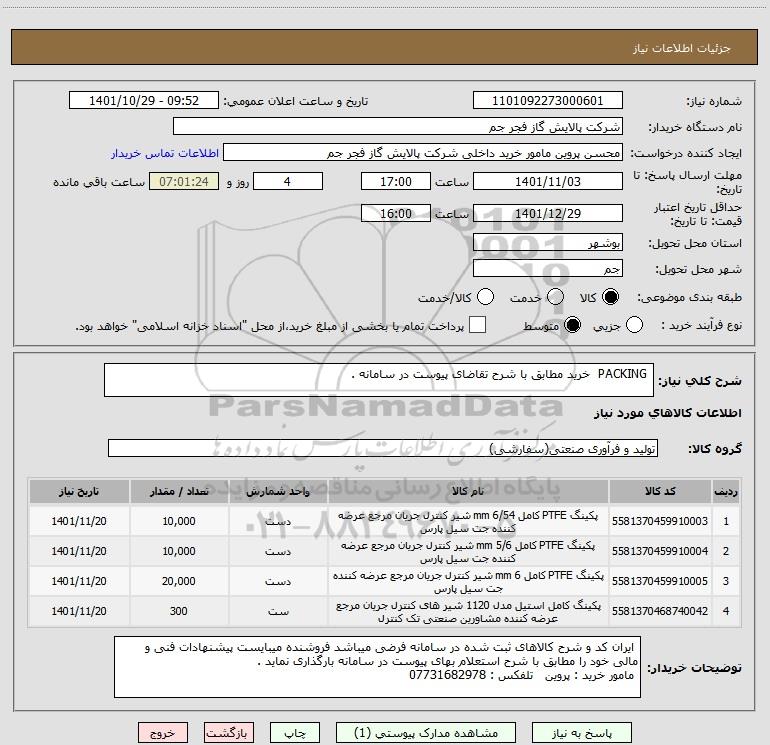Click the need date 1401/11/20 in row 4
Viewport: 770px width, 745px height.
[x=79, y=611]
